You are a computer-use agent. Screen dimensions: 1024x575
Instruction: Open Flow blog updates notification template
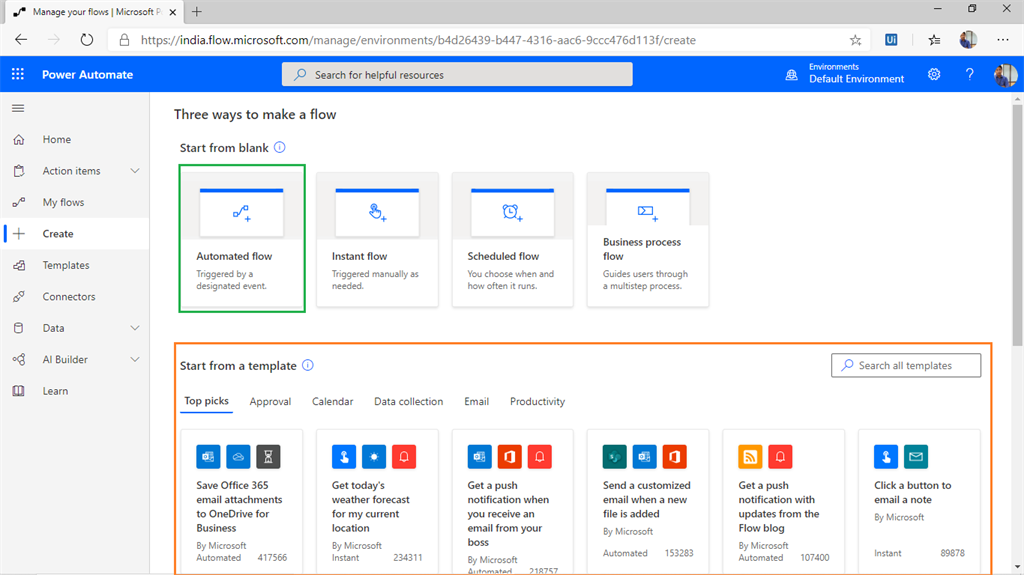[x=783, y=501]
